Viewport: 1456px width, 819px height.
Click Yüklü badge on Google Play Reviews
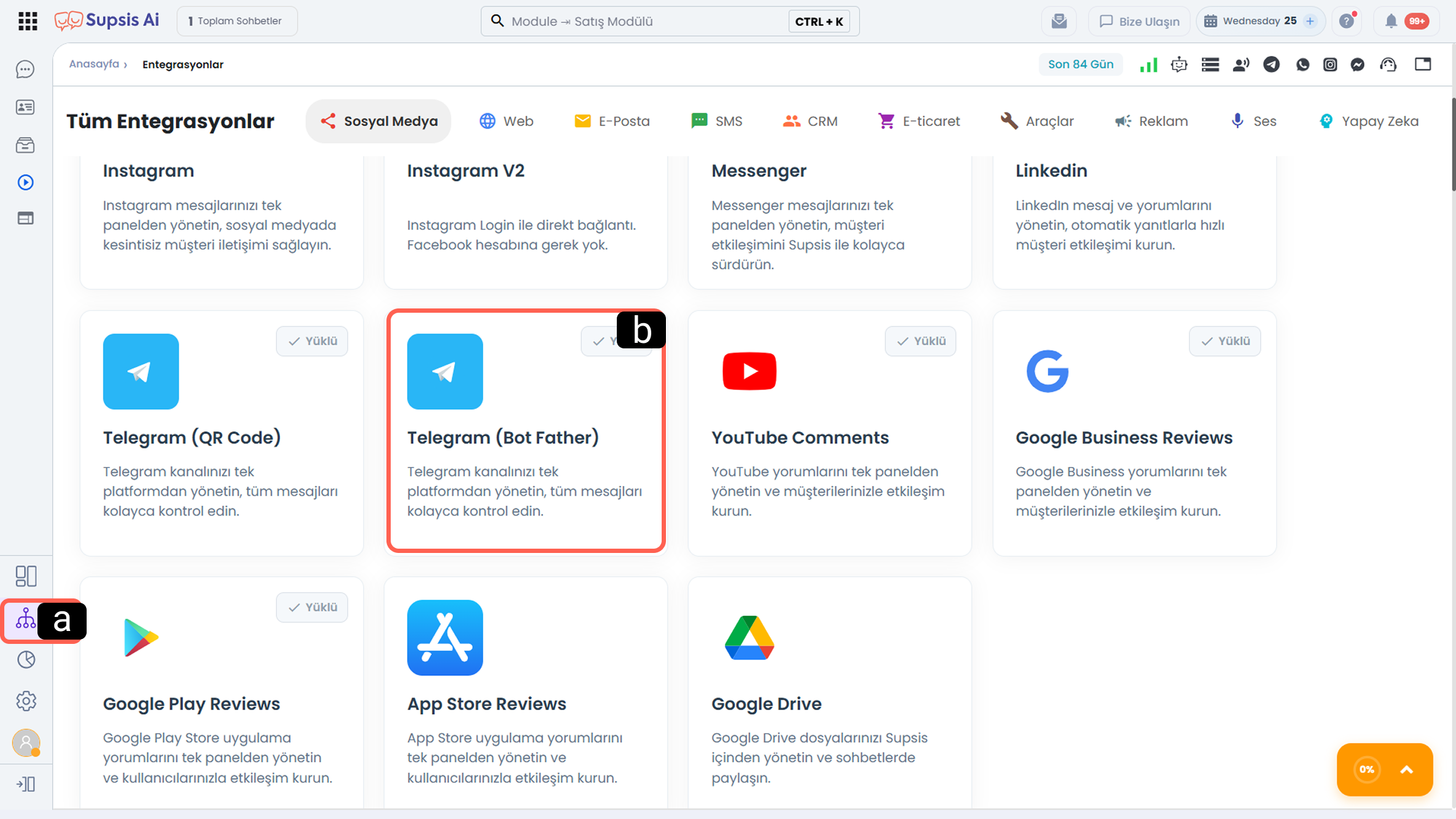(x=312, y=607)
